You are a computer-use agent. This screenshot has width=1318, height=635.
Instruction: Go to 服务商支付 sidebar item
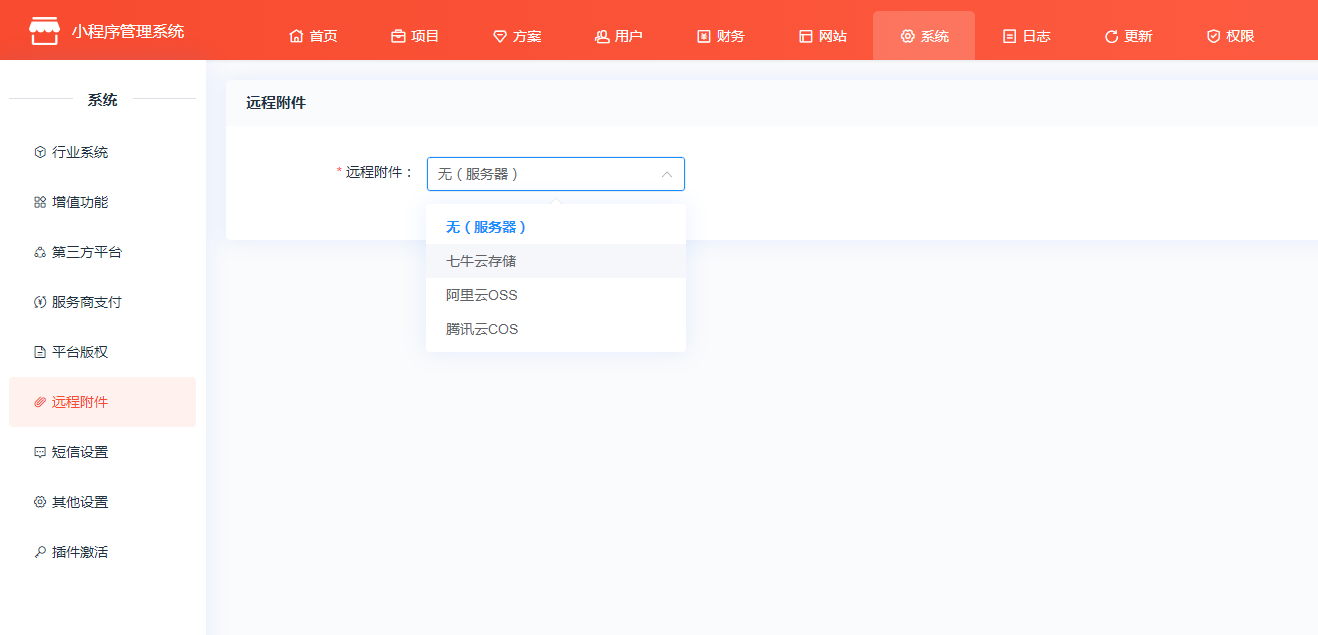[x=102, y=302]
